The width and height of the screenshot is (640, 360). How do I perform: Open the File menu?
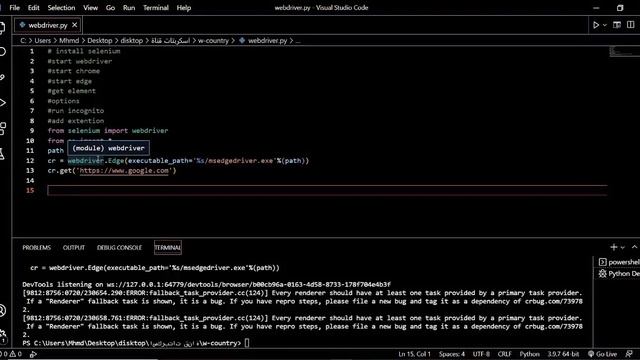pyautogui.click(x=15, y=7)
